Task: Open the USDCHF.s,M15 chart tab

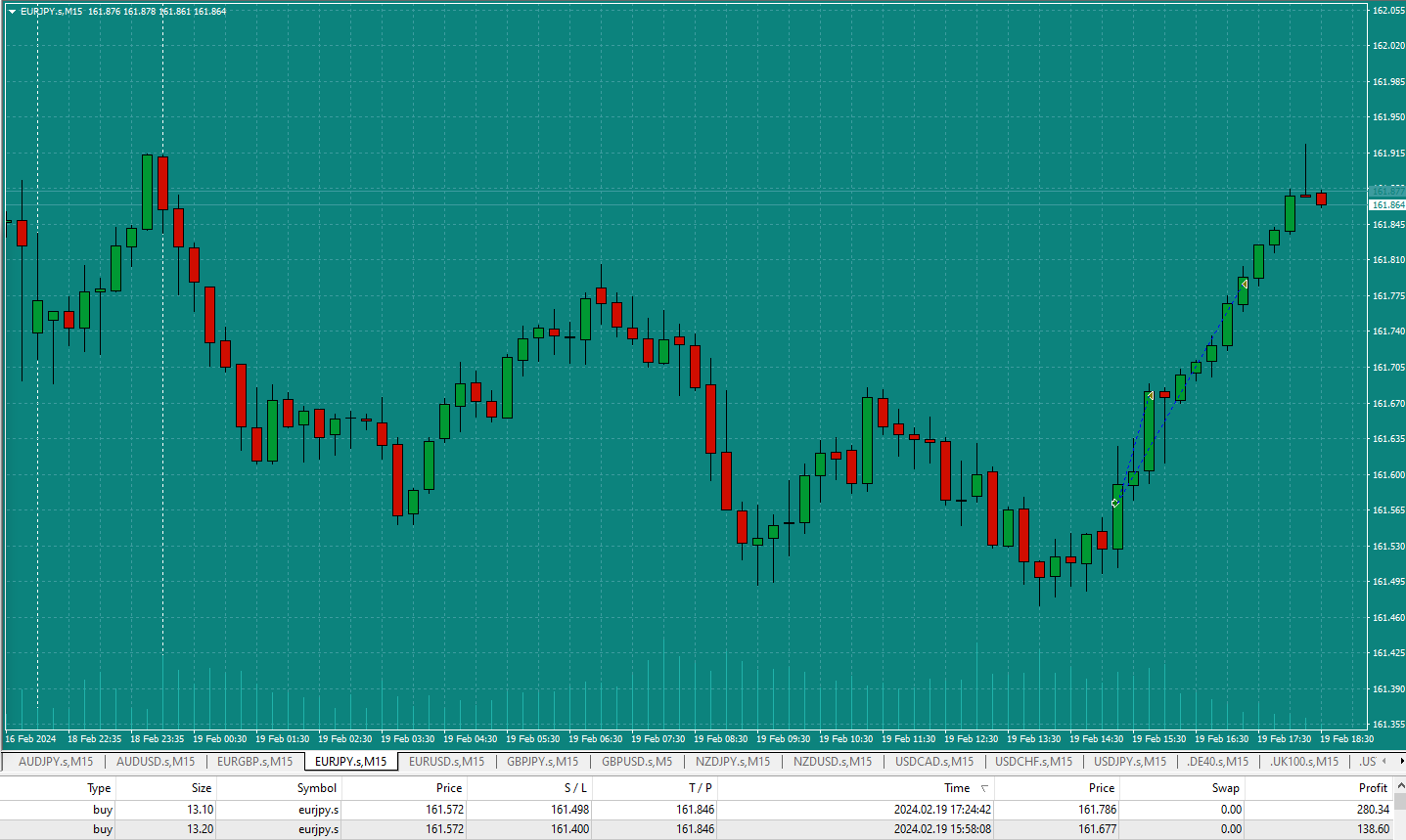Action: click(1034, 762)
